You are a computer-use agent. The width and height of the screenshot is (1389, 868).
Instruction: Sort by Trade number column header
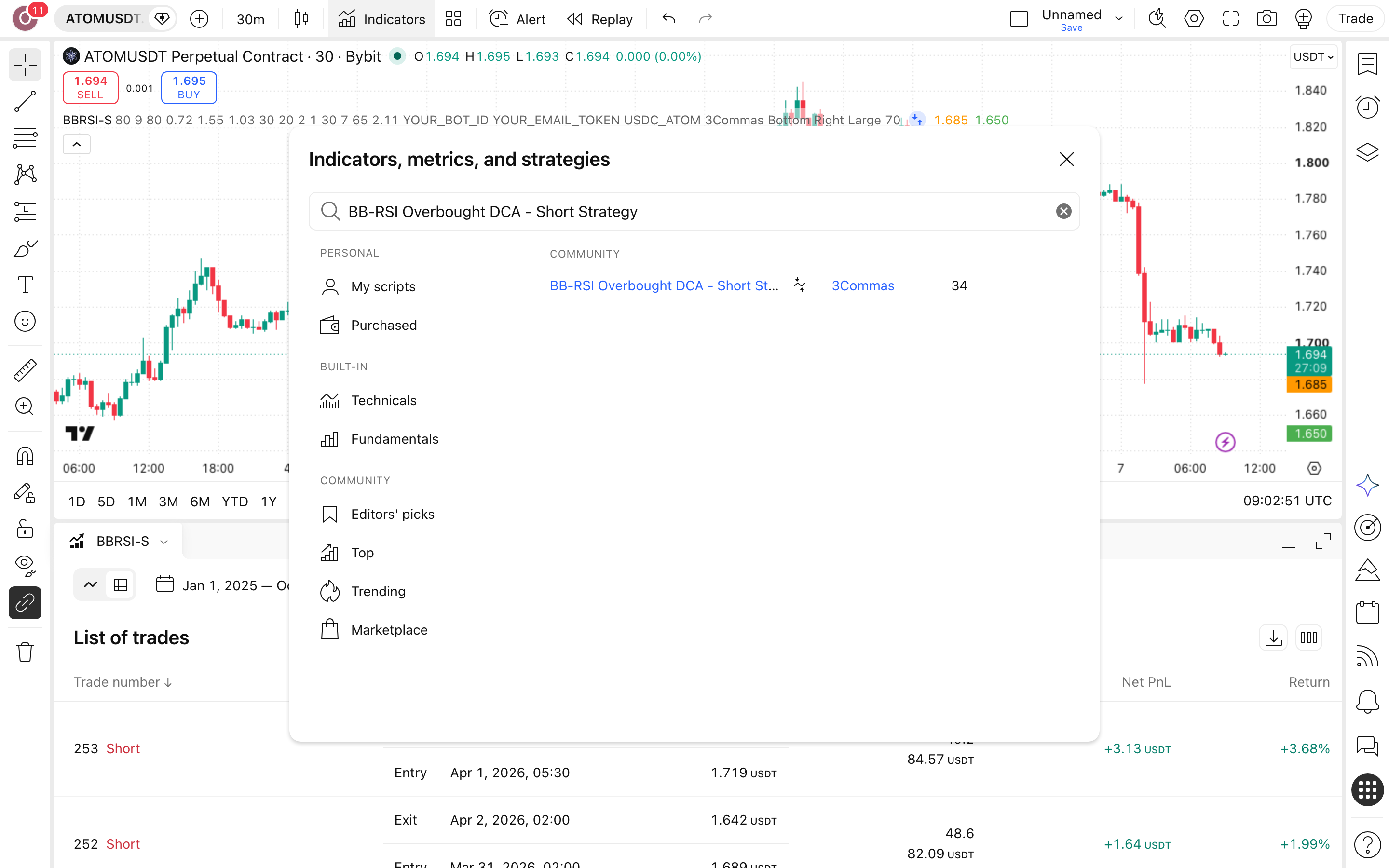pos(123,681)
